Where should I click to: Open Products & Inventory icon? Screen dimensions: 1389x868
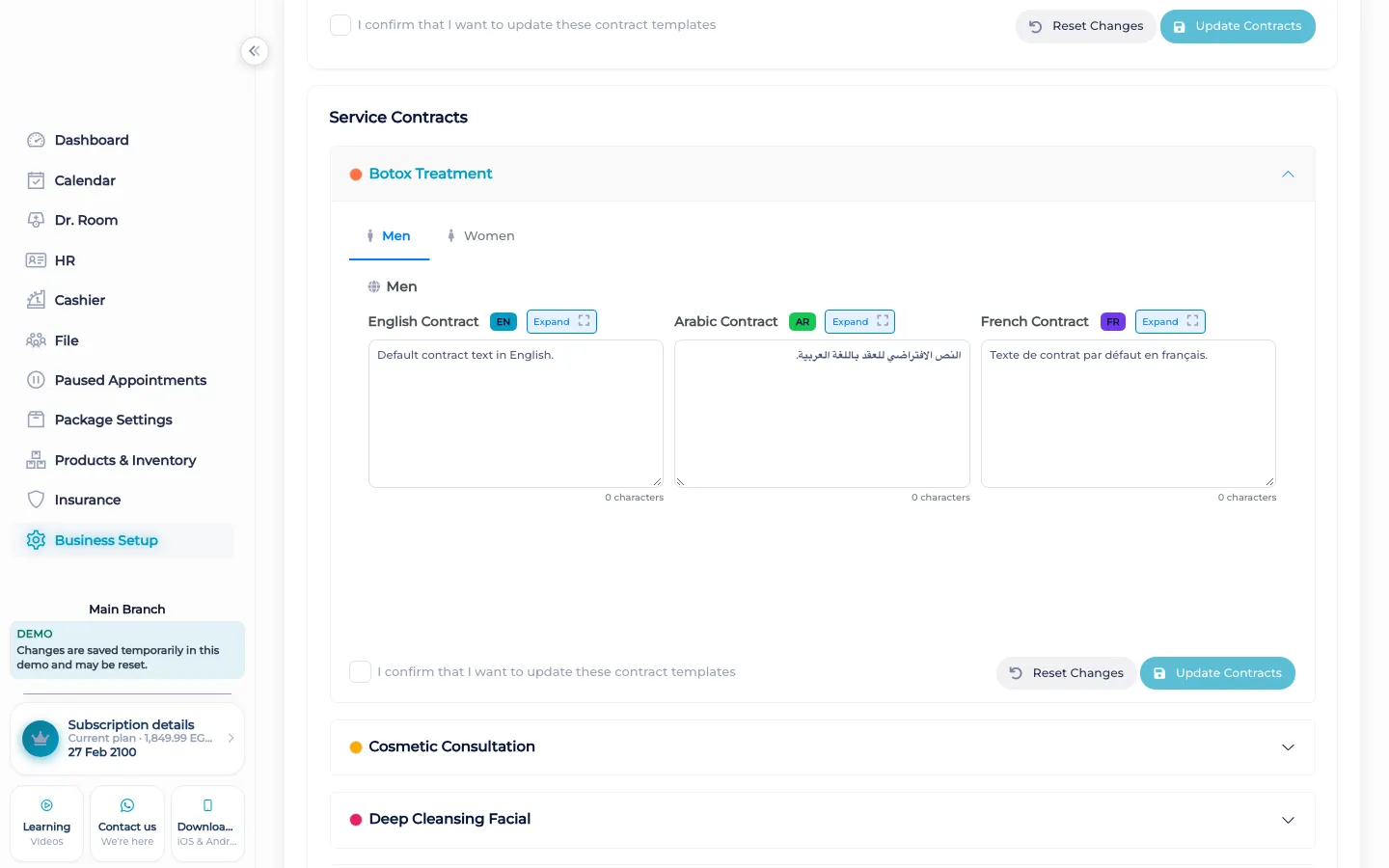[36, 460]
